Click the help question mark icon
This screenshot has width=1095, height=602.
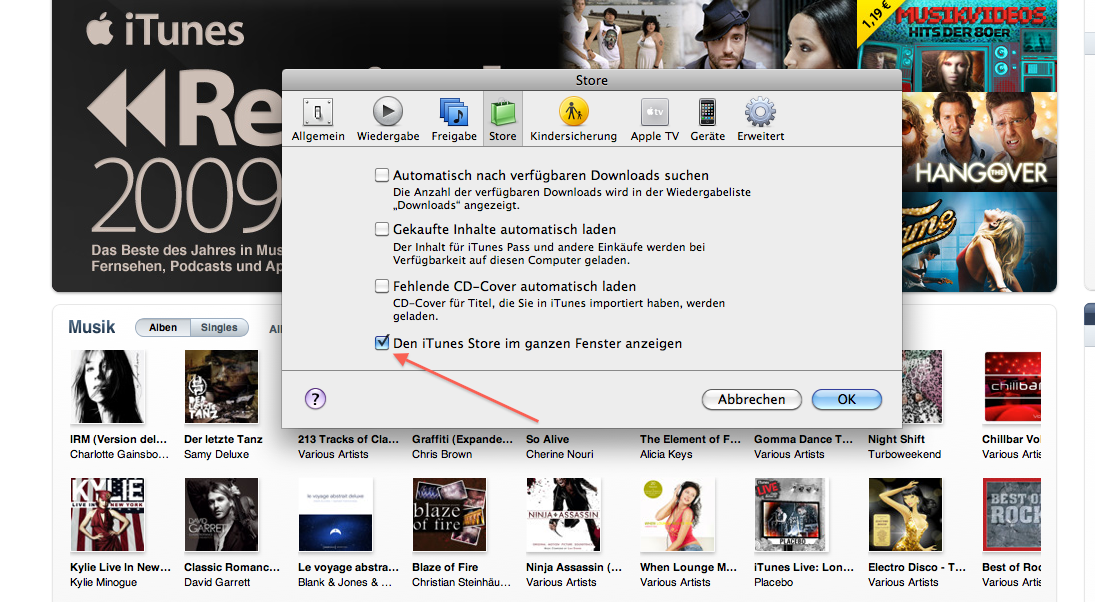[x=315, y=399]
